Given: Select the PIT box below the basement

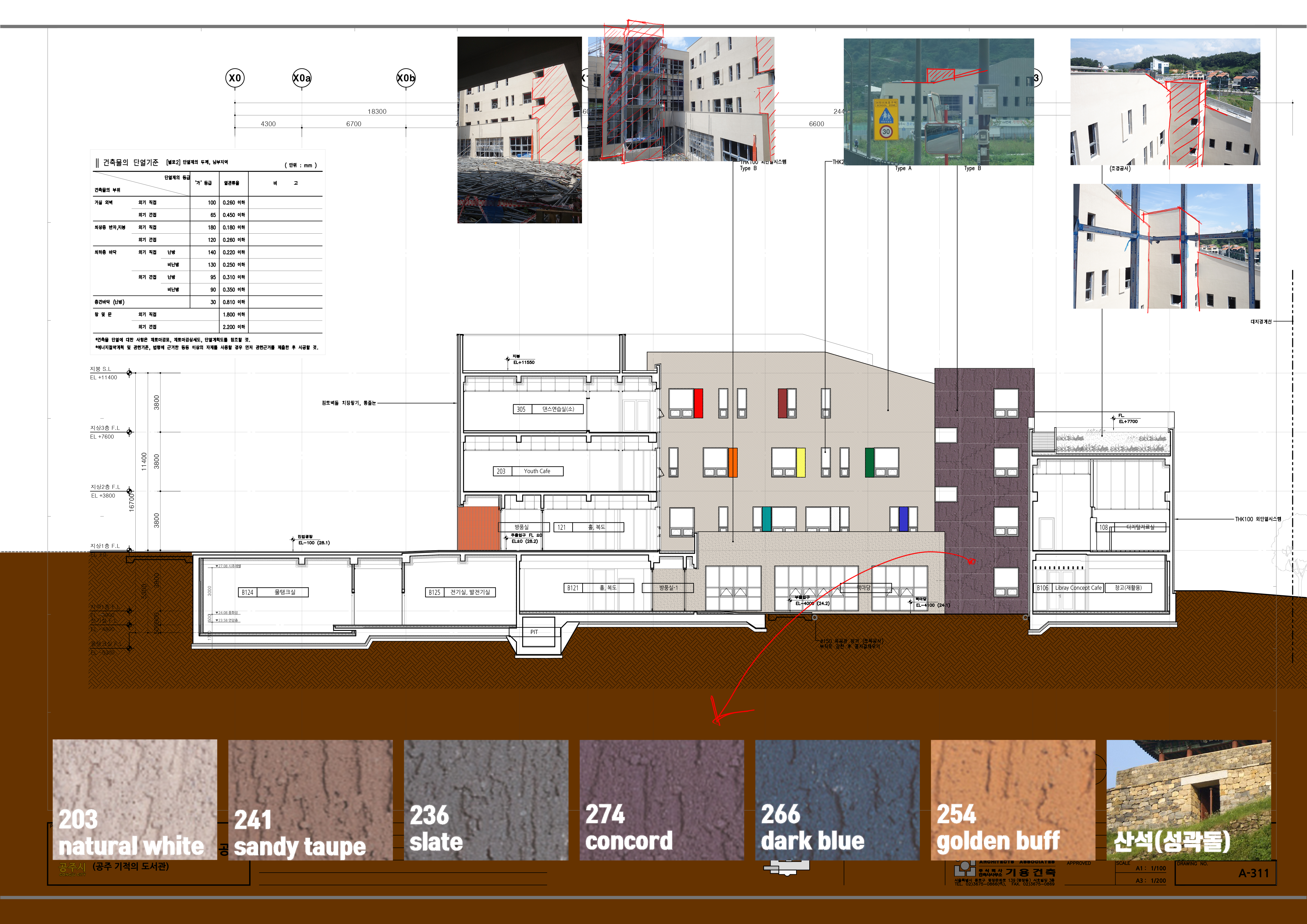Looking at the screenshot, I should [538, 632].
